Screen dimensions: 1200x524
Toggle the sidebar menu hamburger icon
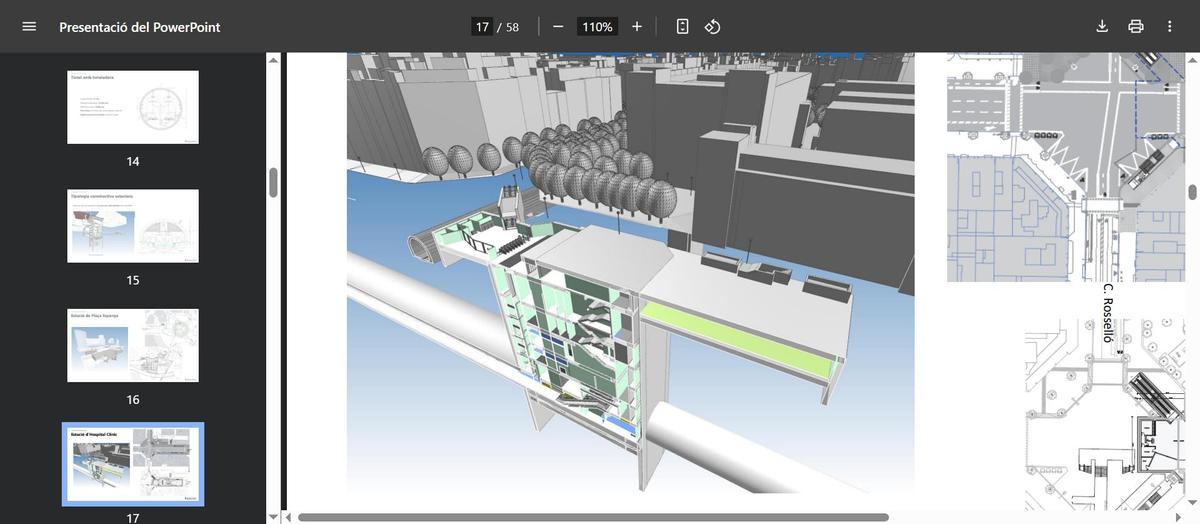(29, 26)
